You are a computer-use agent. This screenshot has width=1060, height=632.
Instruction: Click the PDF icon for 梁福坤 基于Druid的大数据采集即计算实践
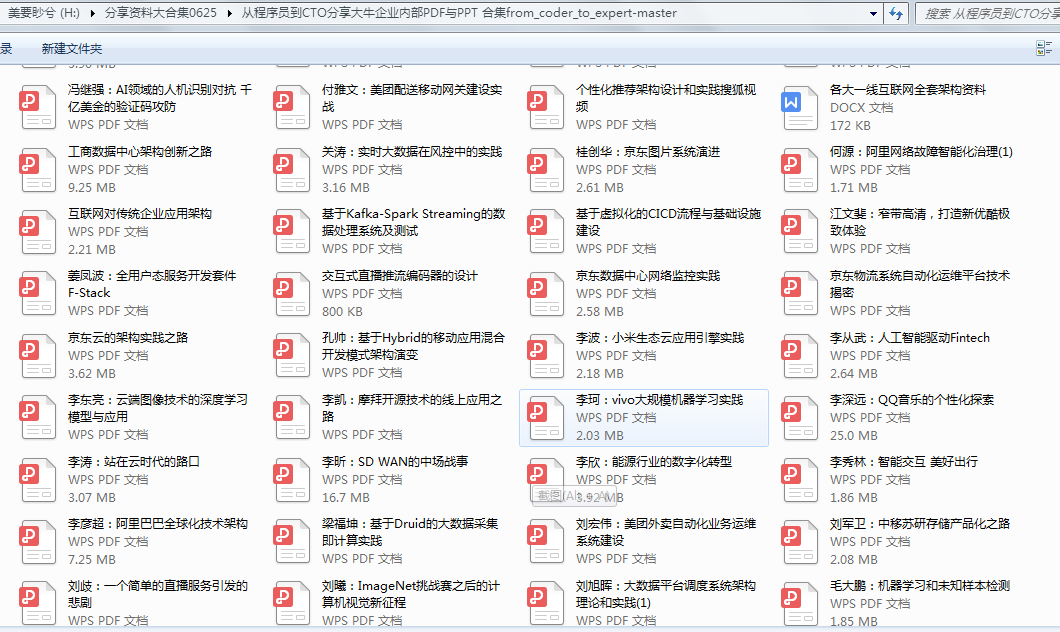pyautogui.click(x=292, y=541)
